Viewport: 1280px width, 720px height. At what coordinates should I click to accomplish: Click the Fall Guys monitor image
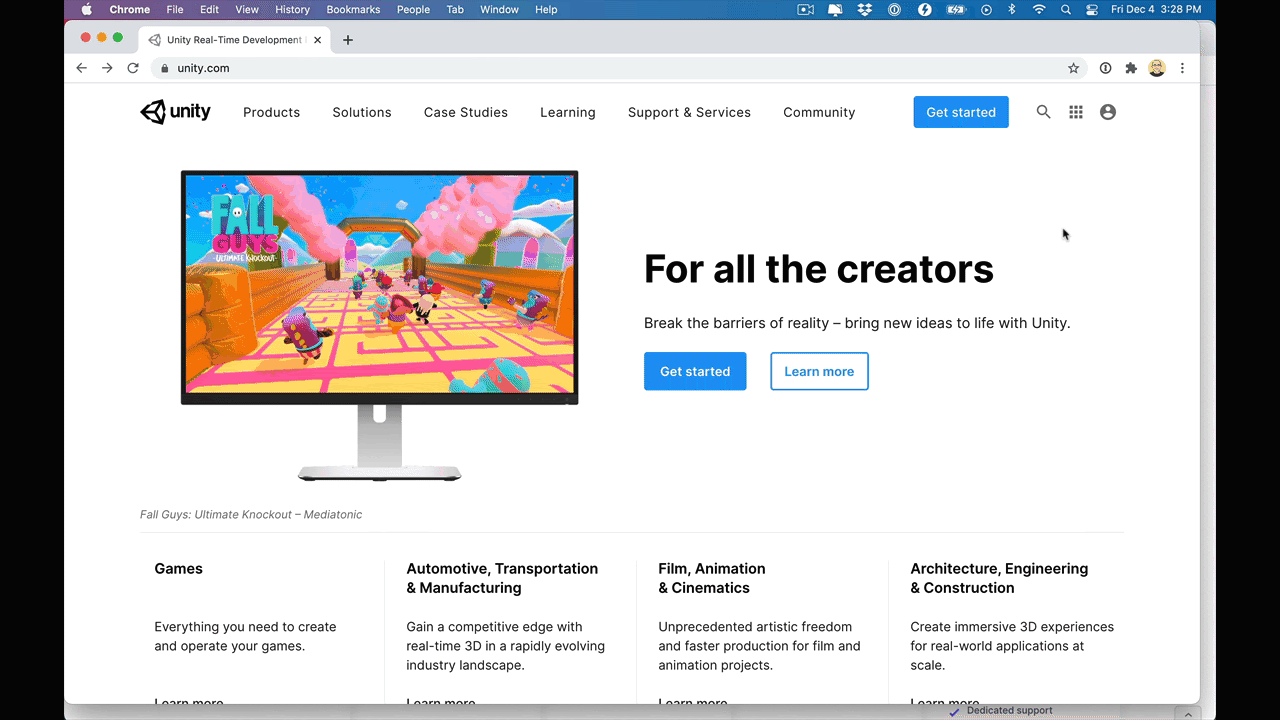tap(379, 325)
